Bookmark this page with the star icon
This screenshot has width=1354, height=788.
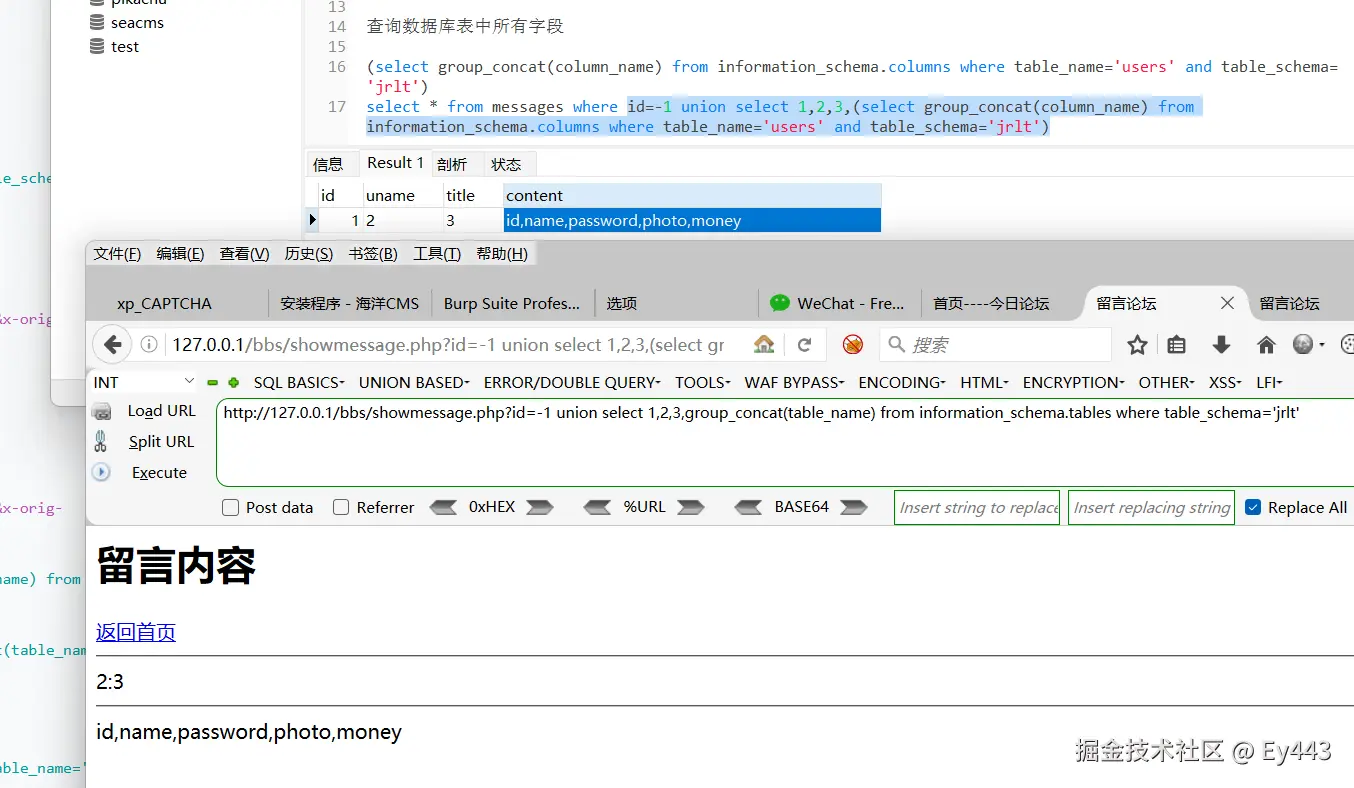click(1137, 345)
